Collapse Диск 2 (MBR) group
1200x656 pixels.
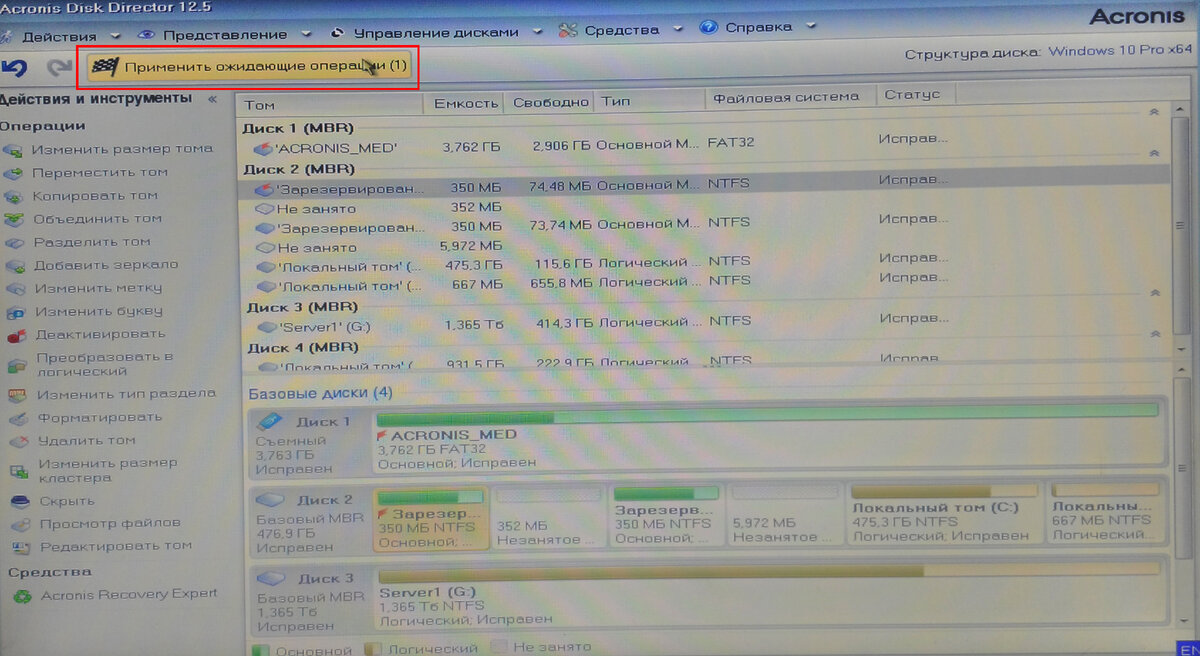[1153, 153]
